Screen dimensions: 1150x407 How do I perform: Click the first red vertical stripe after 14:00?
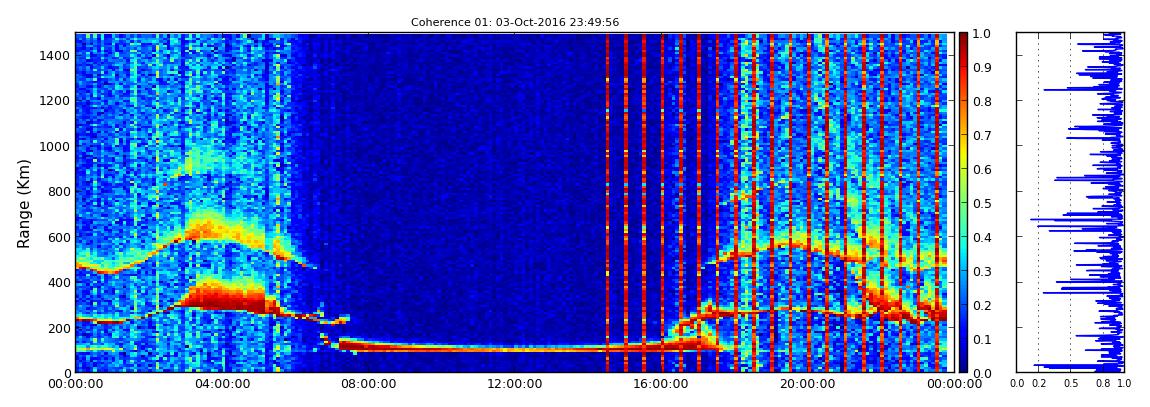tap(608, 202)
